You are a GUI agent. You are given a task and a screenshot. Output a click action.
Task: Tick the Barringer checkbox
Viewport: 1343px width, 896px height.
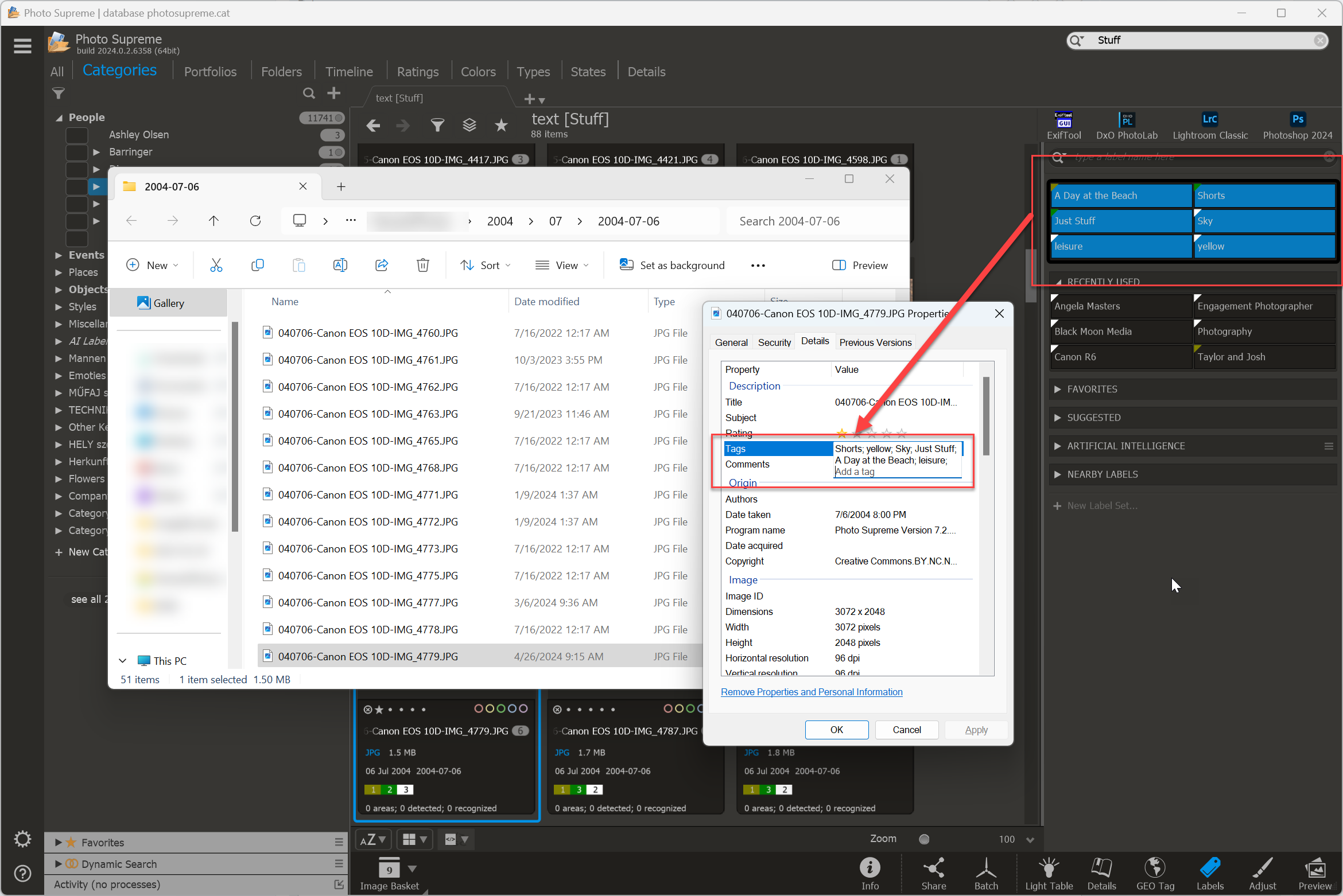(77, 152)
